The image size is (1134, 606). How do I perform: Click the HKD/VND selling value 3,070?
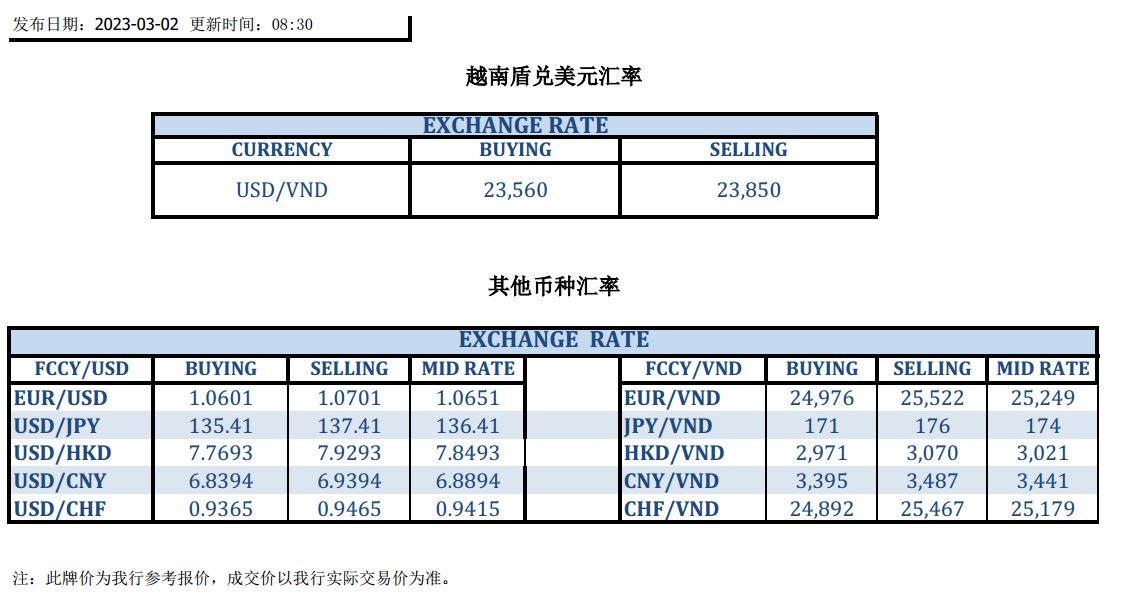932,453
